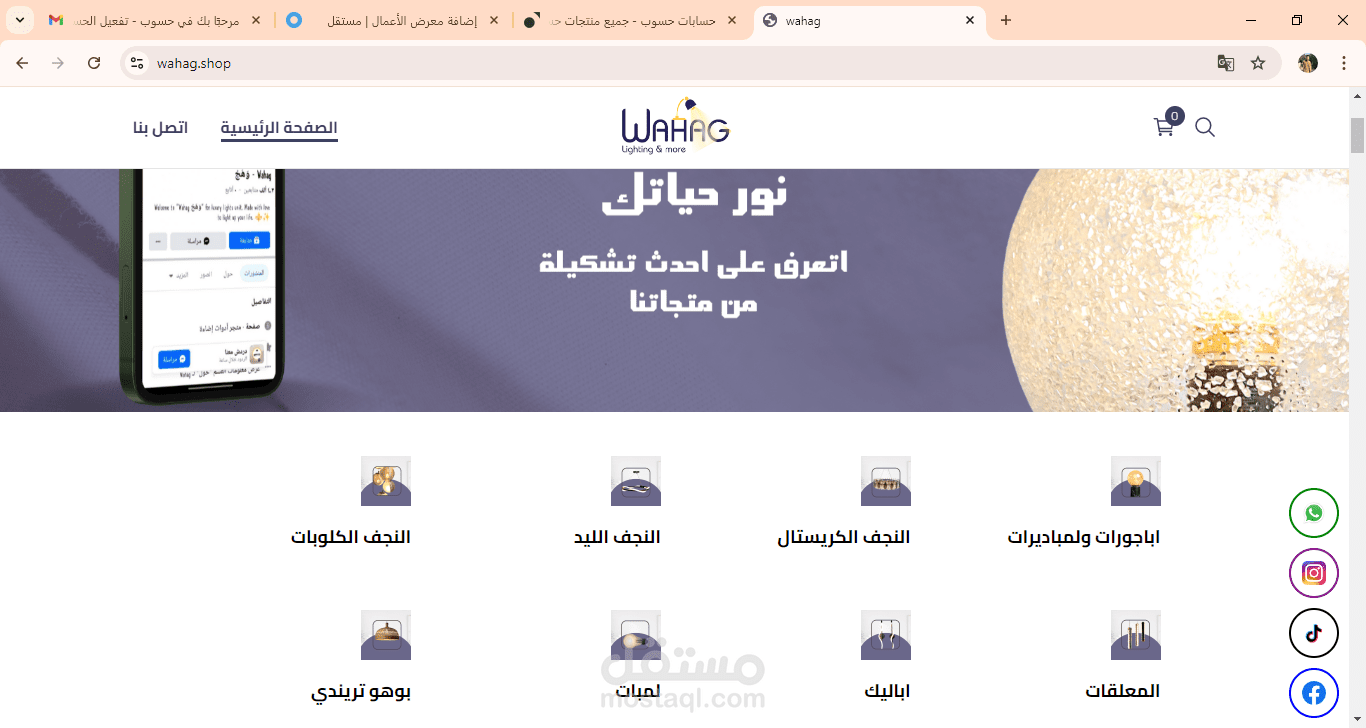Image resolution: width=1366 pixels, height=728 pixels.
Task: Open a new browser tab with plus
Action: [1006, 20]
